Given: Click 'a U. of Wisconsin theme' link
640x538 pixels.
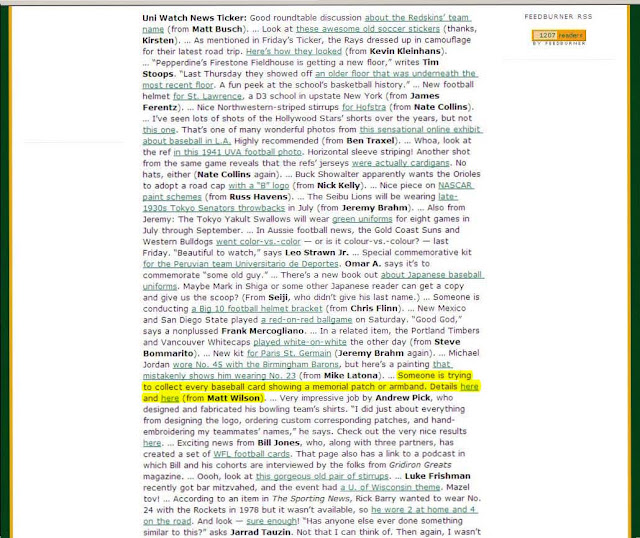Looking at the screenshot, I should (390, 488).
